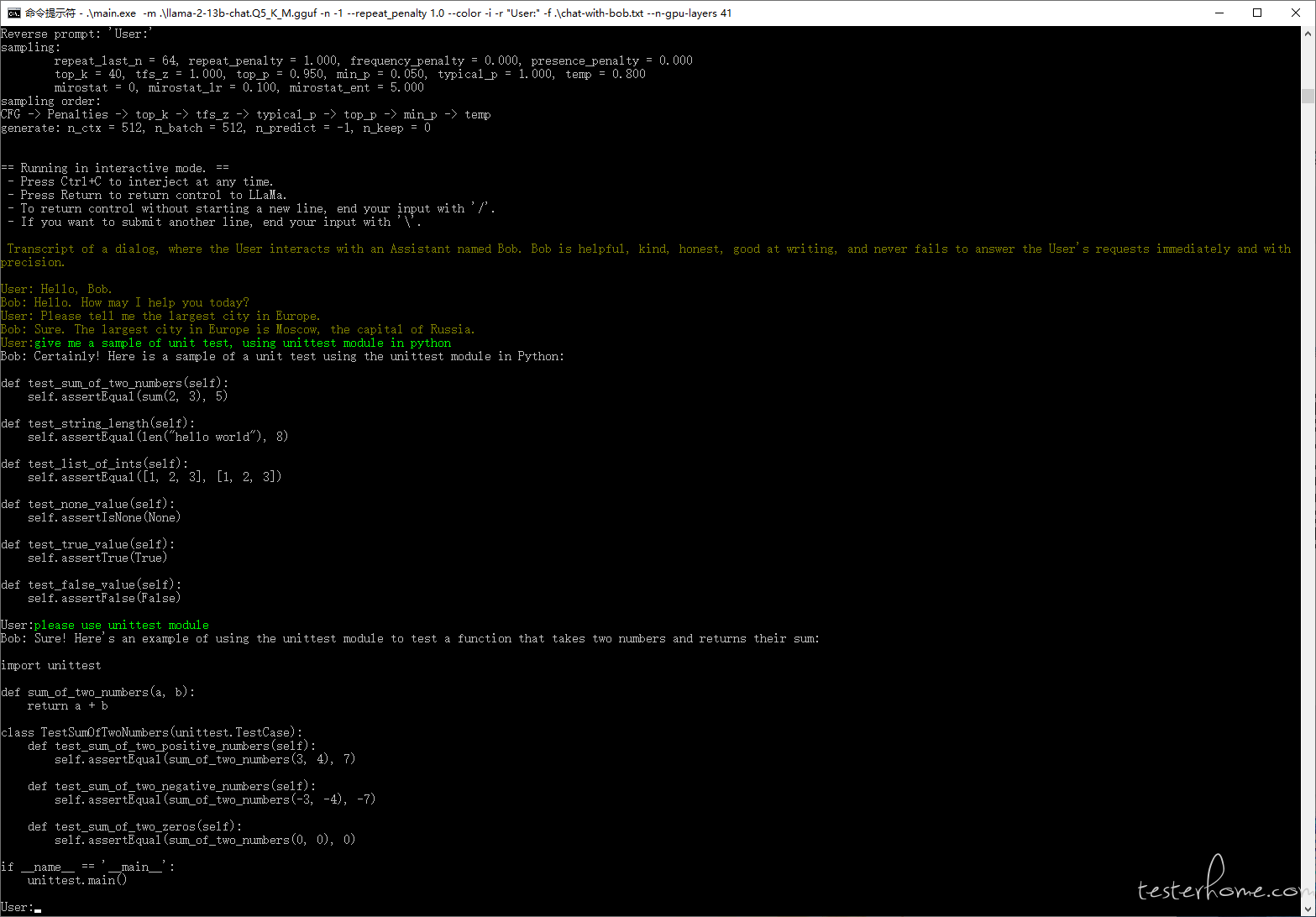Click the 'Running in interactive mode' line
The height and width of the screenshot is (917, 1316).
[x=115, y=168]
